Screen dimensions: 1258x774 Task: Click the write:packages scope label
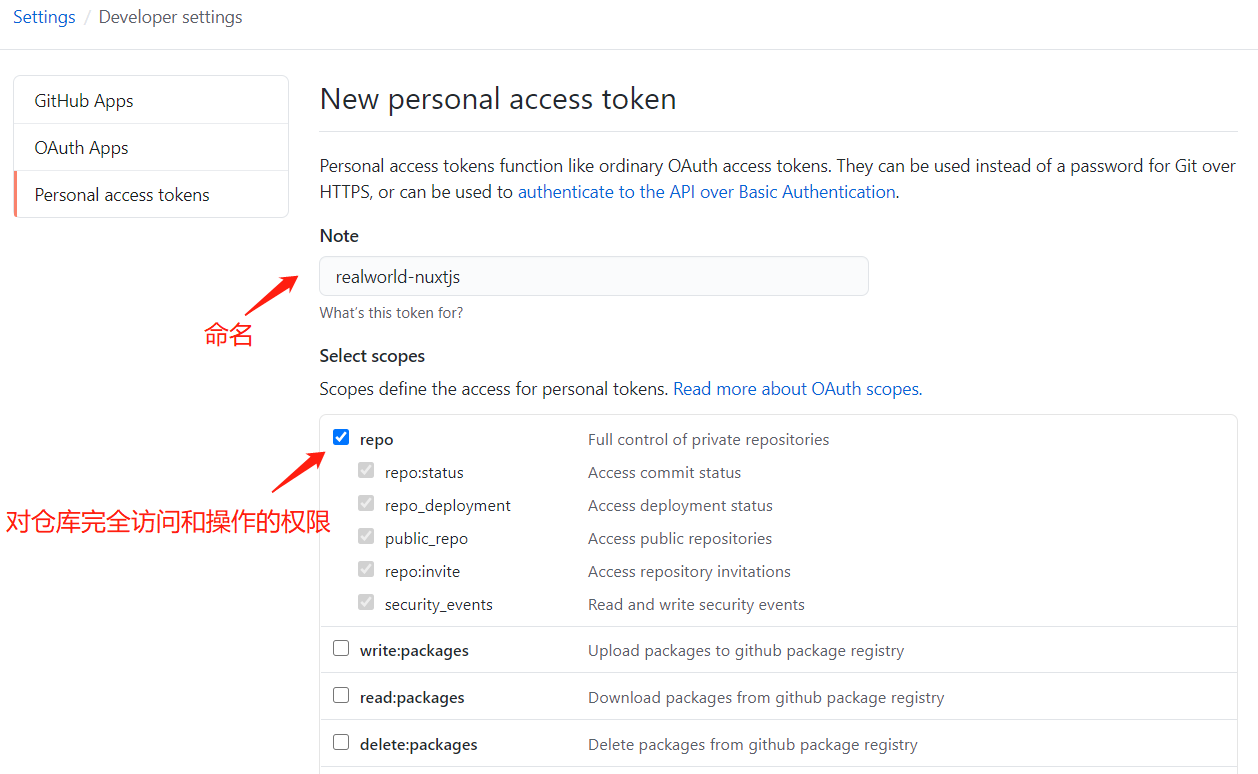click(414, 650)
